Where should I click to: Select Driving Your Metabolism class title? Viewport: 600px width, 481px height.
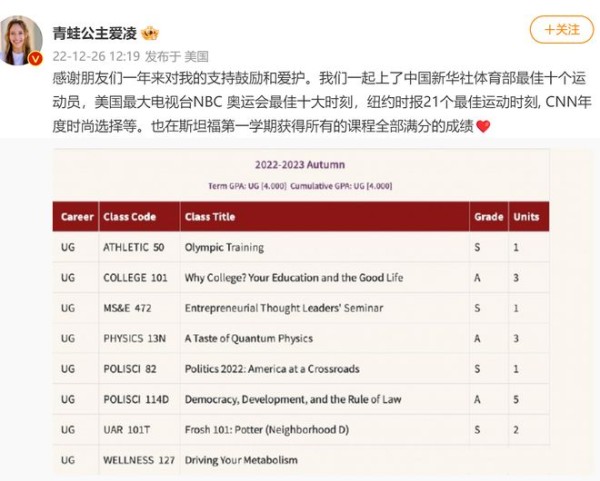[x=241, y=460]
